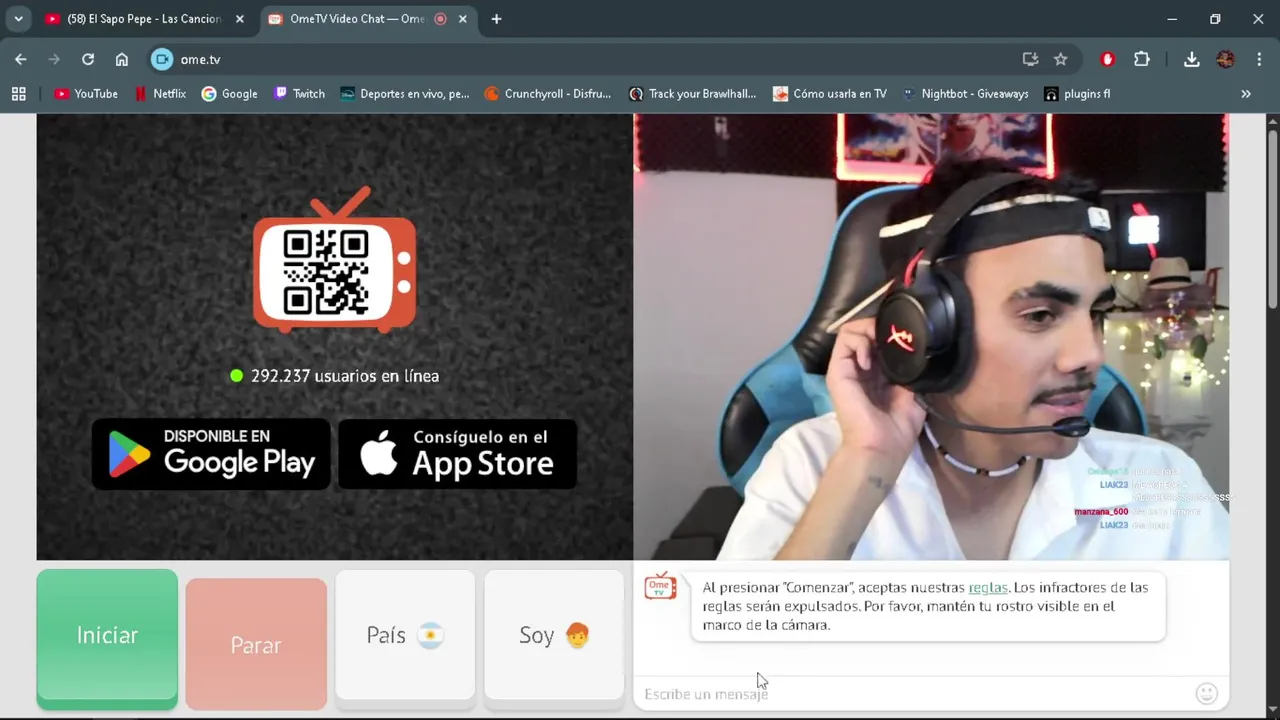1280x720 pixels.
Task: Open the browser downloads icon
Action: [x=1192, y=59]
